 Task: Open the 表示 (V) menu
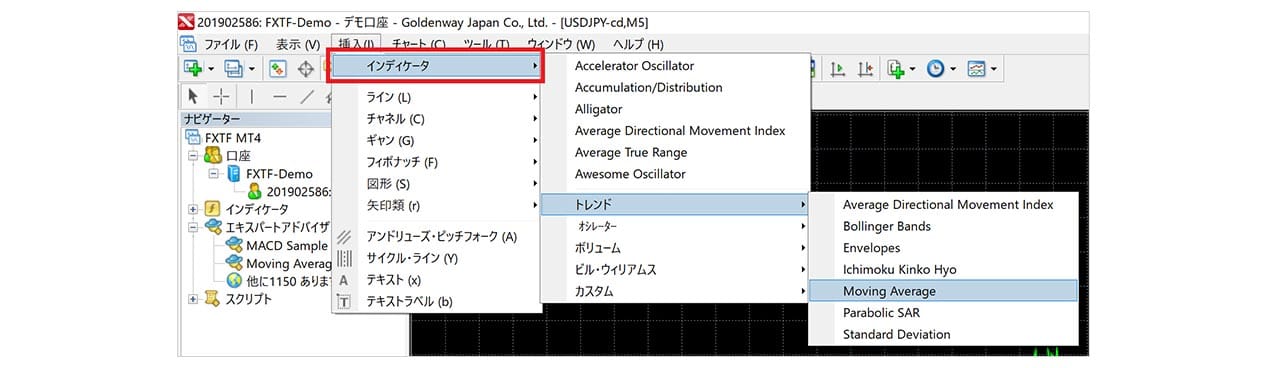click(x=298, y=44)
